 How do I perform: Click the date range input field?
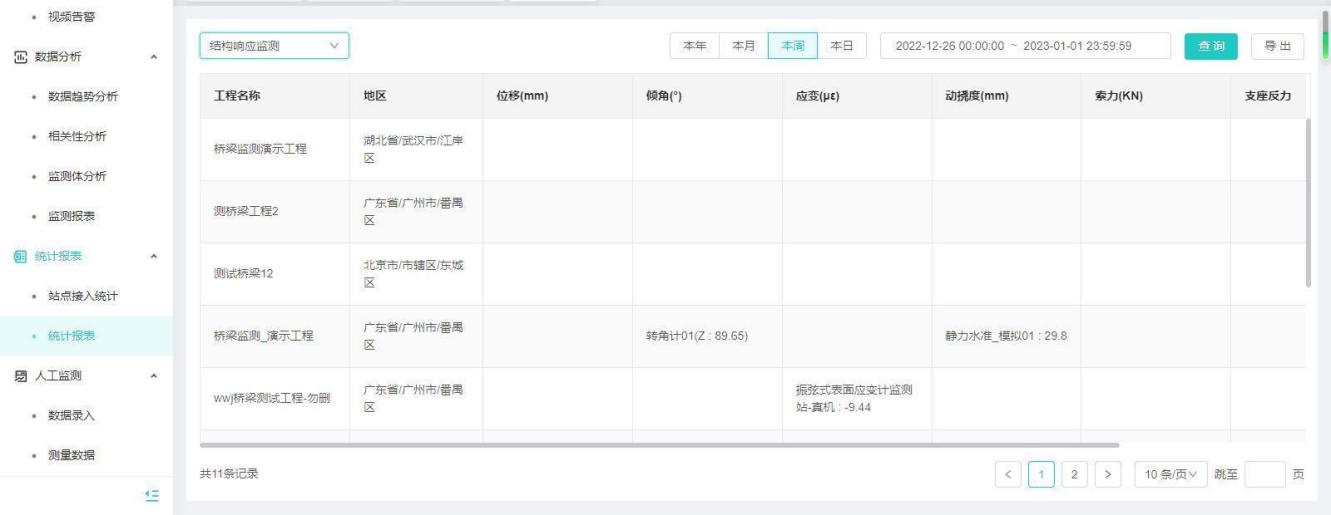[x=1025, y=46]
